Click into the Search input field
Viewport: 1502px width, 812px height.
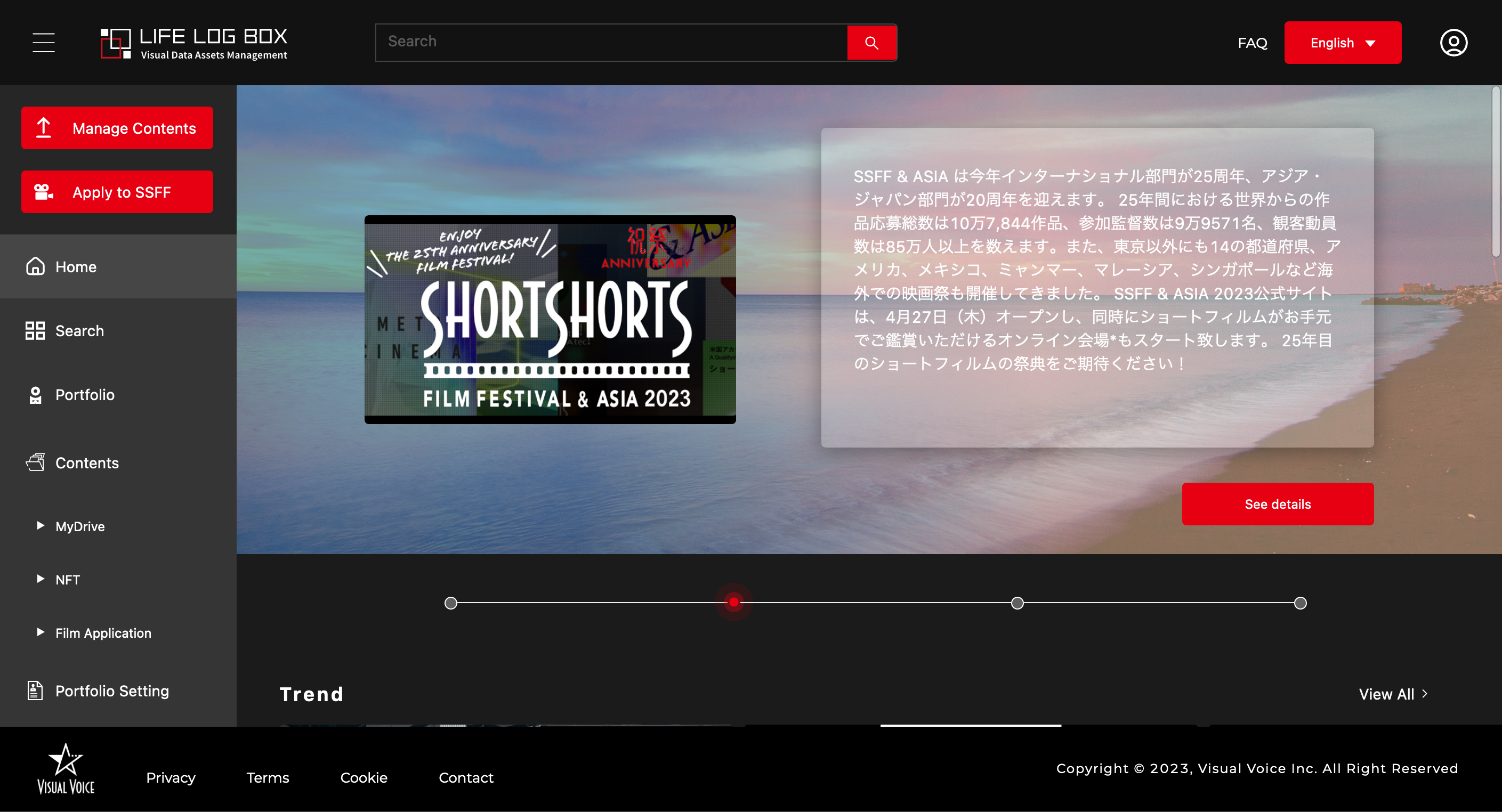(611, 43)
